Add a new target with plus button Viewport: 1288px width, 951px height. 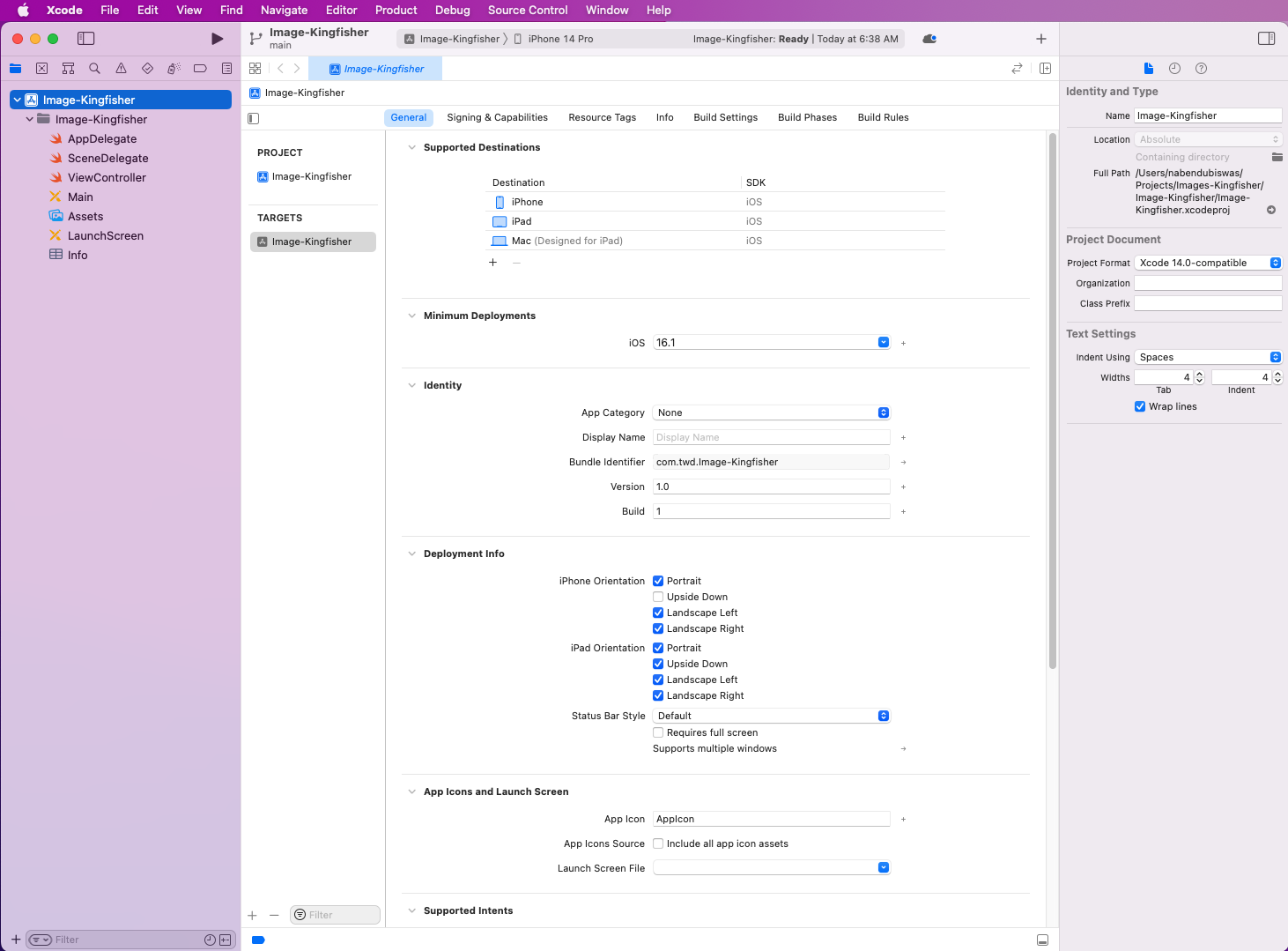coord(253,915)
